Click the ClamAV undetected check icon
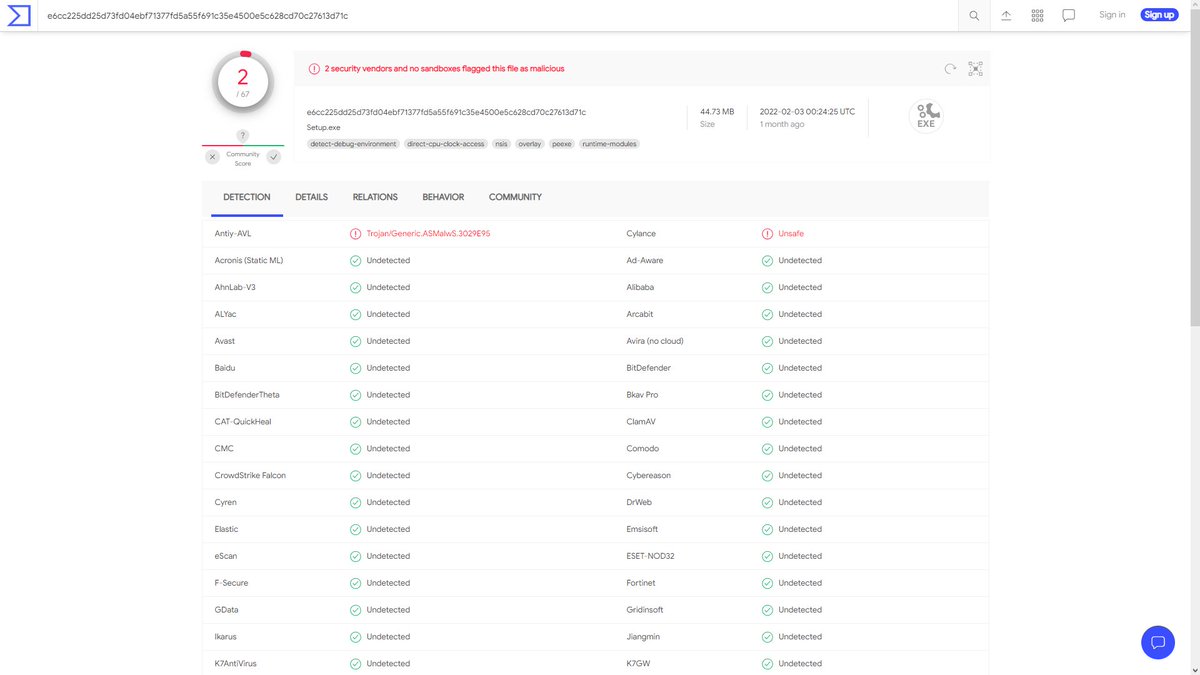The height and width of the screenshot is (675, 1200). tap(767, 422)
